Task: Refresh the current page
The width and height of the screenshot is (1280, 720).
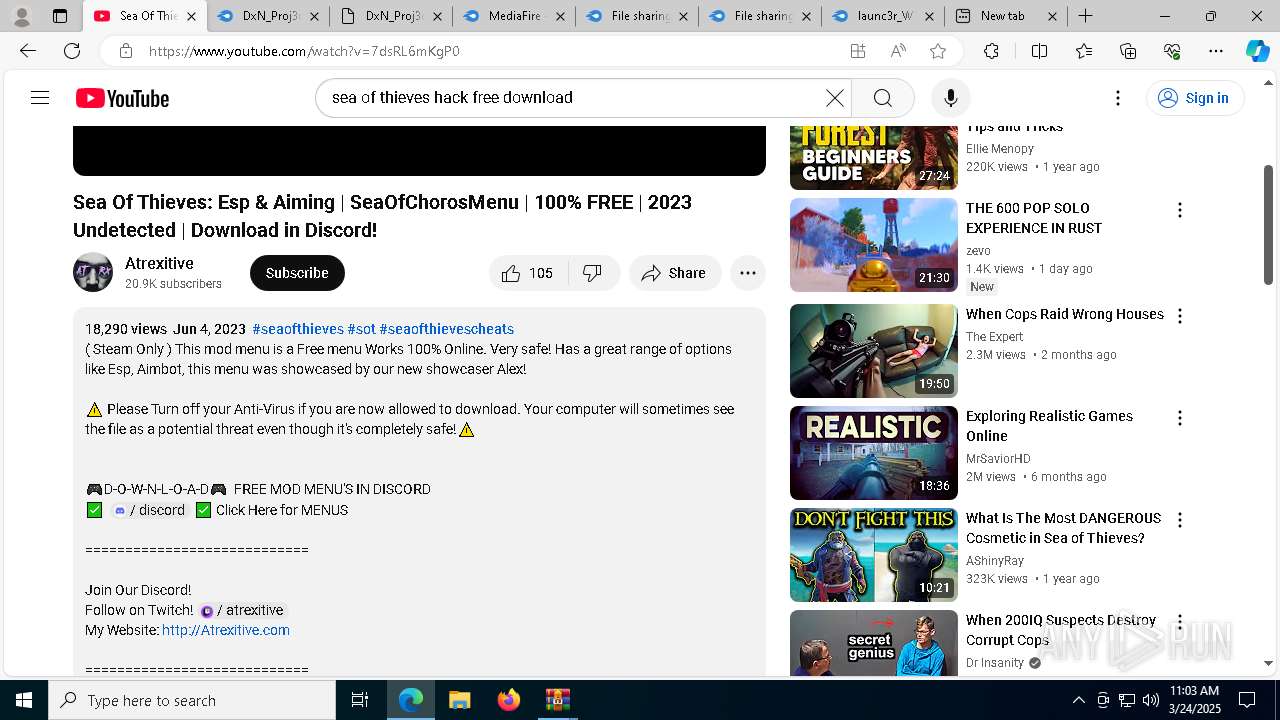Action: [x=72, y=51]
